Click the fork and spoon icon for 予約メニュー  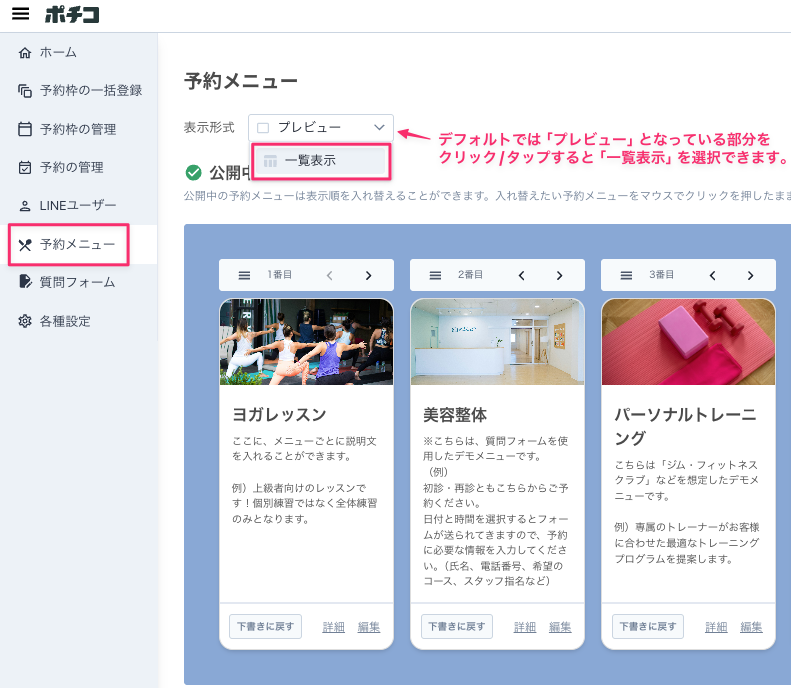pos(25,245)
